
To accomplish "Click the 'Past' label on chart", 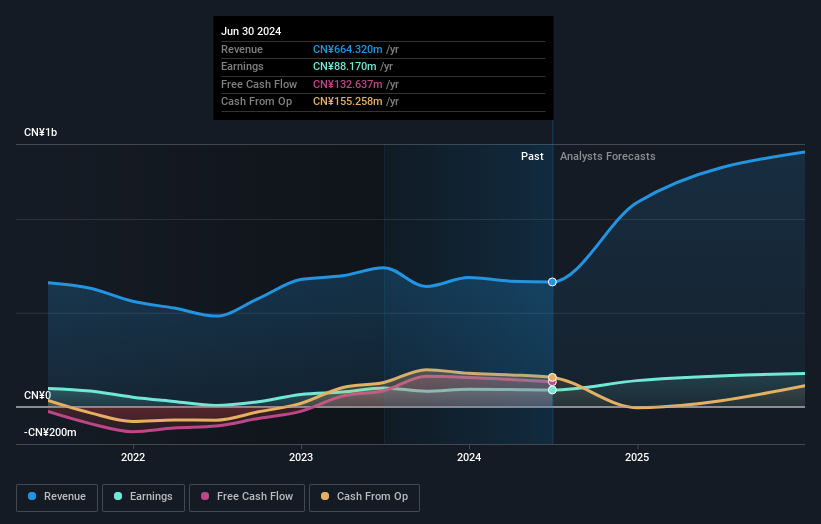I will pos(532,156).
